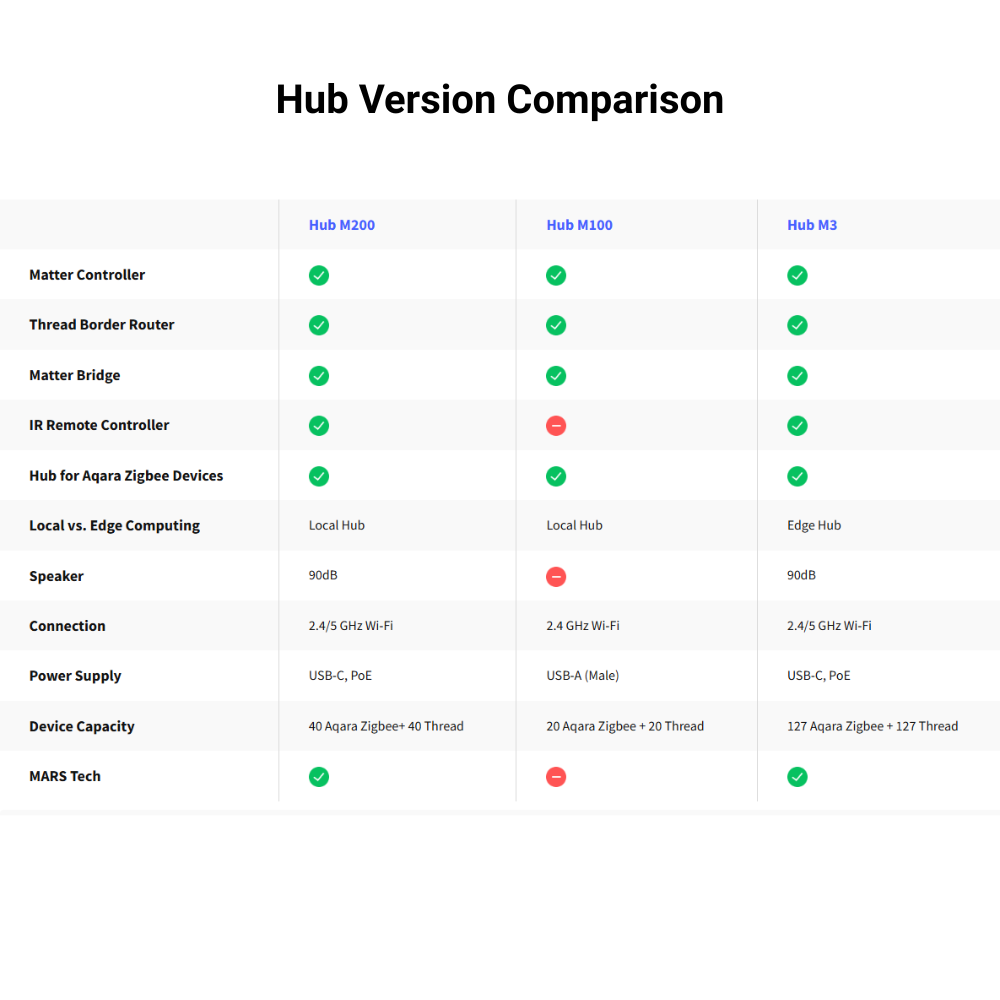Viewport: 1000px width, 1000px height.
Task: Click Hub M3 IR Remote Controller checkmark
Action: [x=797, y=426]
